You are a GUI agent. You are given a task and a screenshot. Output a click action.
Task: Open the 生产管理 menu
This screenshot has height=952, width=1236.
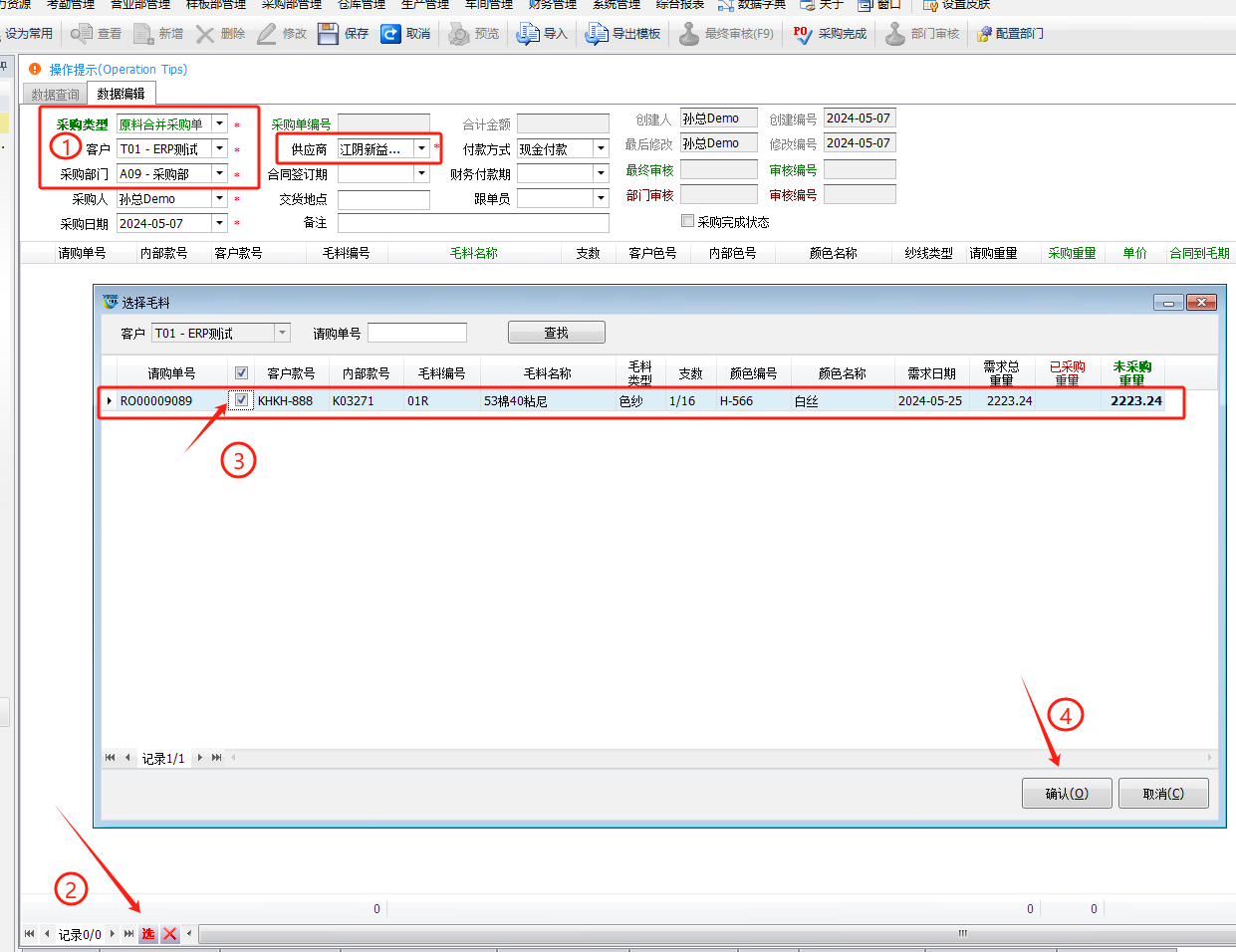pyautogui.click(x=424, y=5)
